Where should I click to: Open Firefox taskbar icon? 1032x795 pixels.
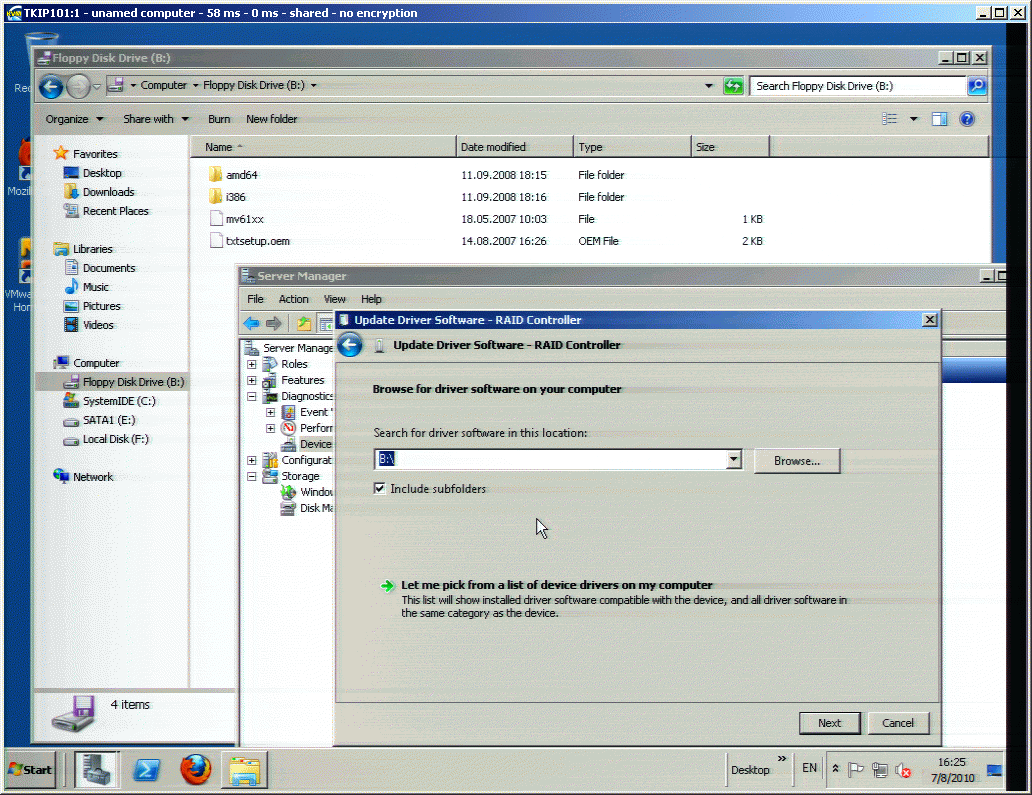(x=195, y=769)
